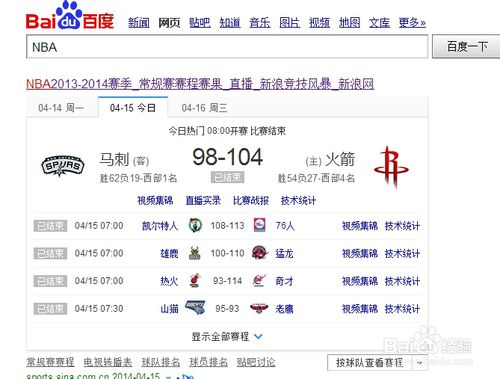The image size is (500, 379).
Task: Open 技术统计 for the 山猫 vs 老鹰 game
Action: click(402, 309)
